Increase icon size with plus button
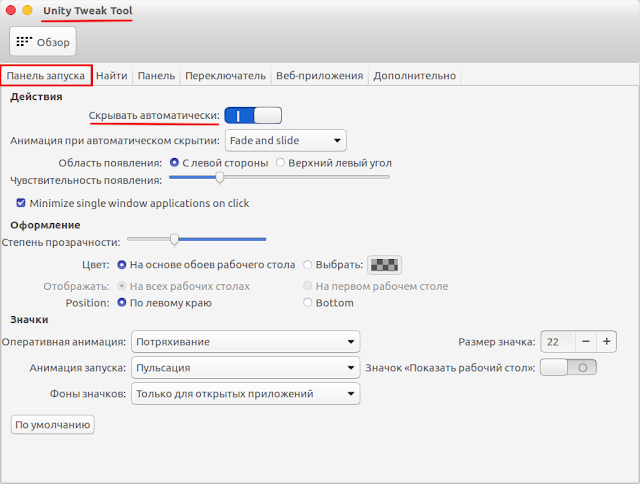This screenshot has width=640, height=484. click(x=607, y=342)
